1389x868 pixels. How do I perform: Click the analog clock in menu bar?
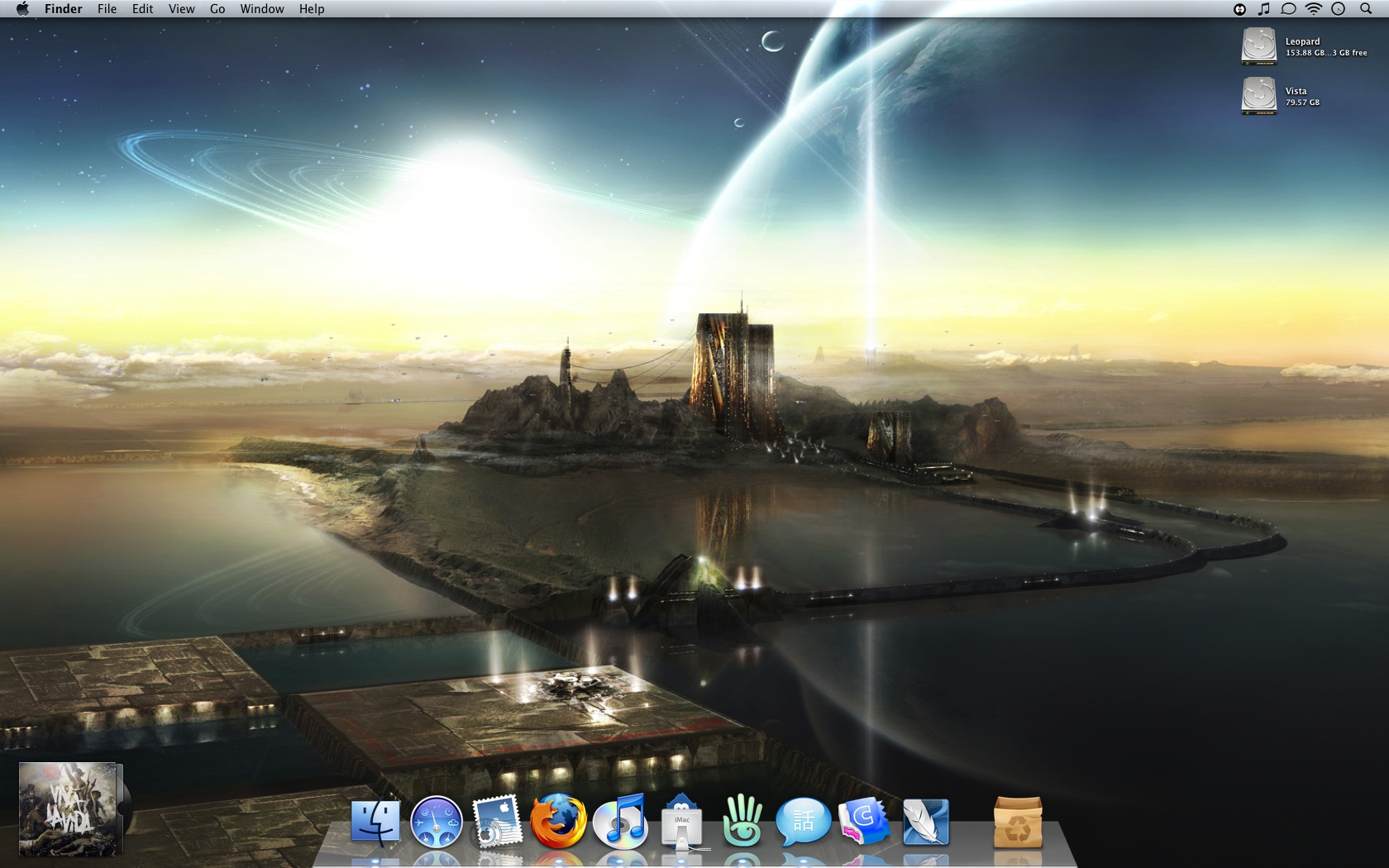click(1339, 9)
